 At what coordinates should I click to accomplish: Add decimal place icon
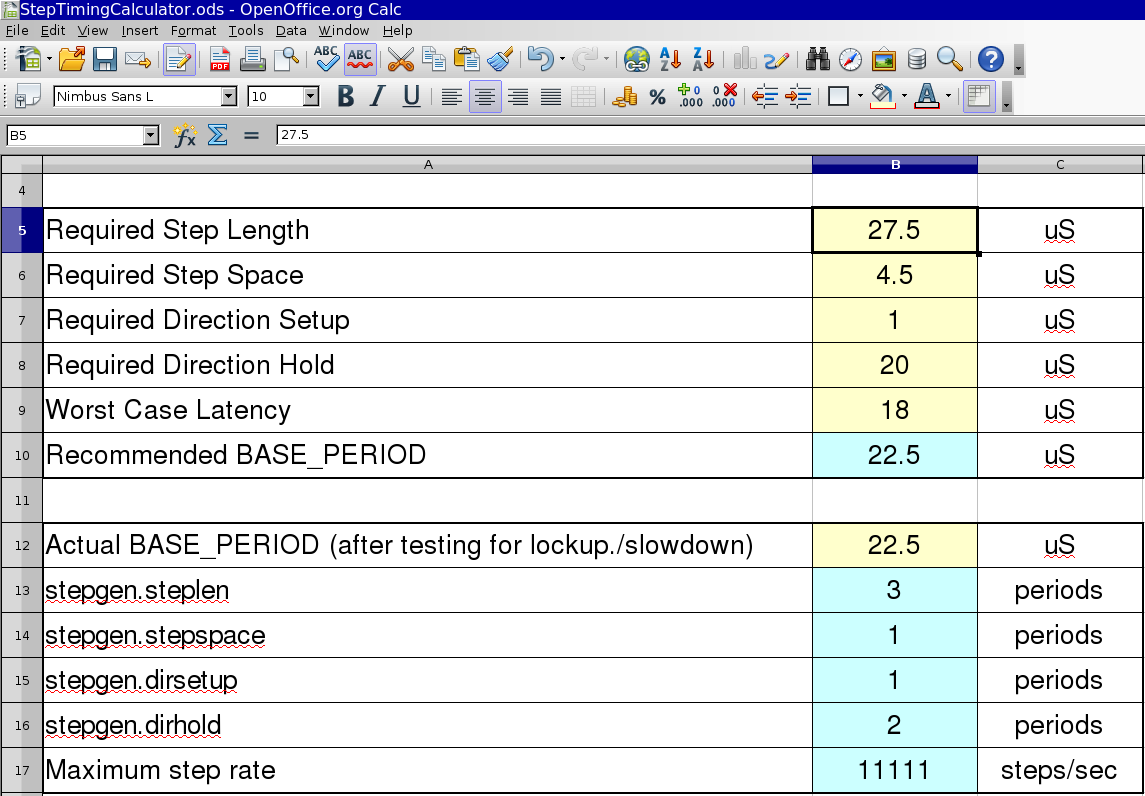(690, 96)
